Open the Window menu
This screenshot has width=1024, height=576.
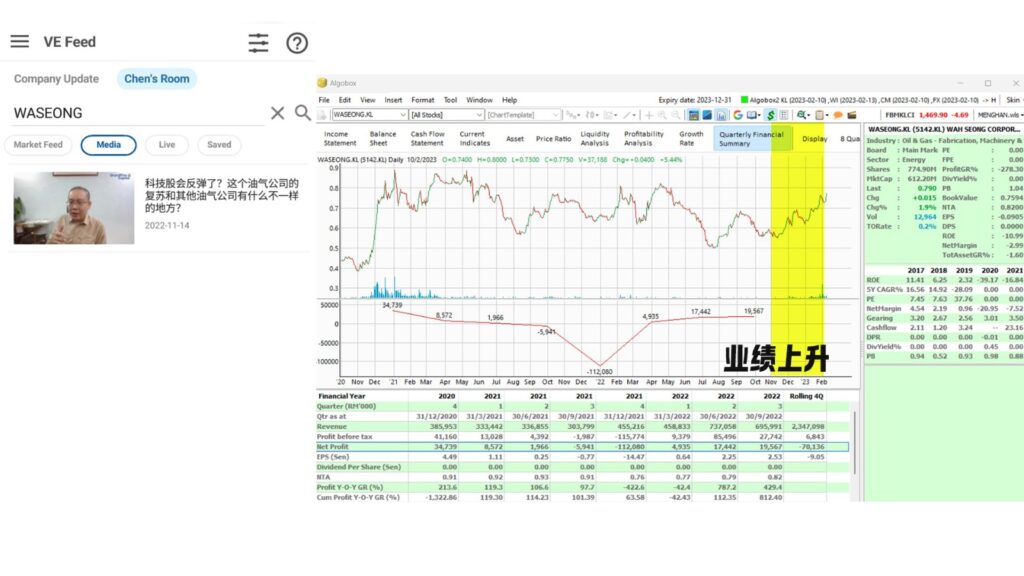click(x=479, y=100)
